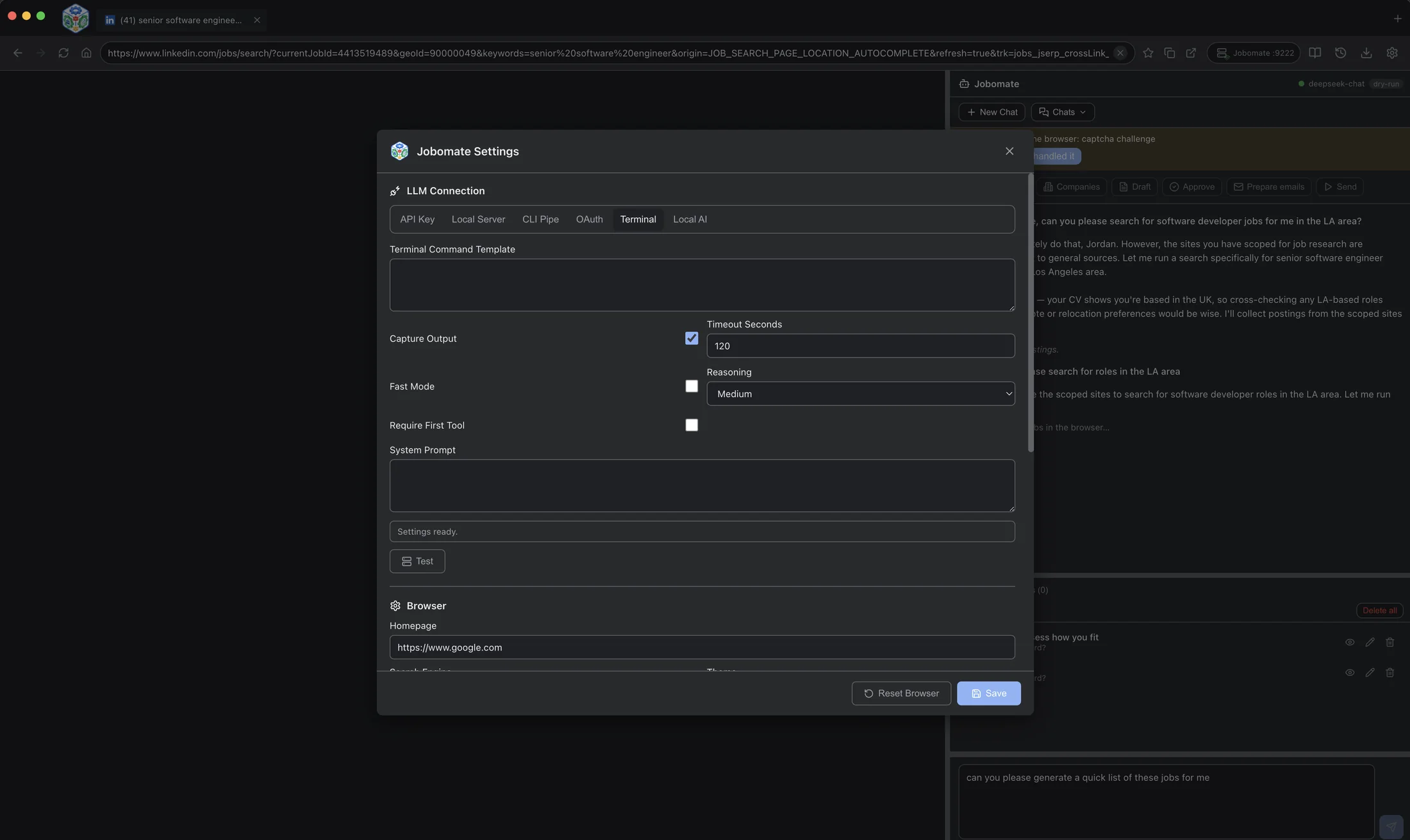This screenshot has width=1410, height=840.
Task: Select the Local Server tab
Action: (478, 219)
